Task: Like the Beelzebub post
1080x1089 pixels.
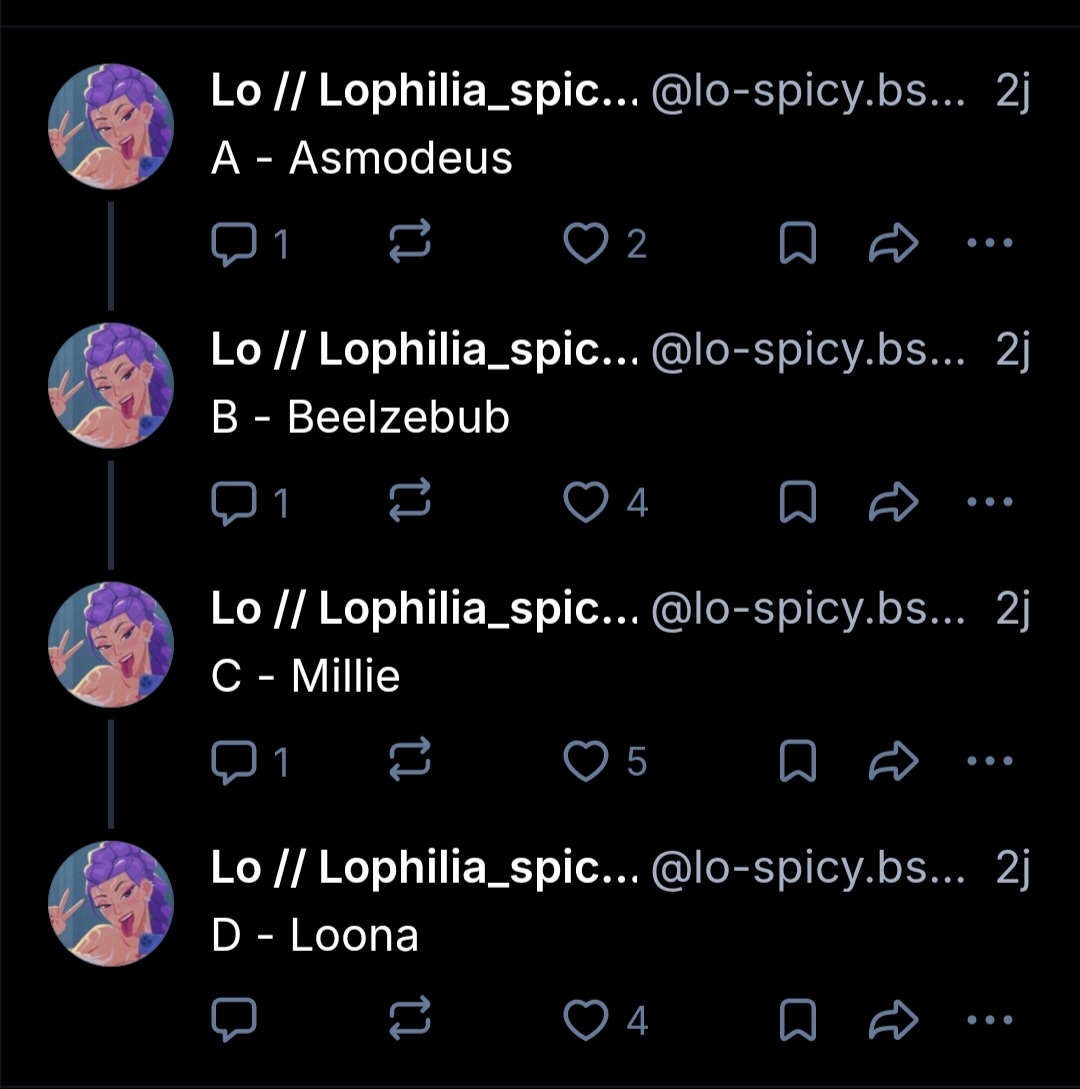Action: click(585, 502)
